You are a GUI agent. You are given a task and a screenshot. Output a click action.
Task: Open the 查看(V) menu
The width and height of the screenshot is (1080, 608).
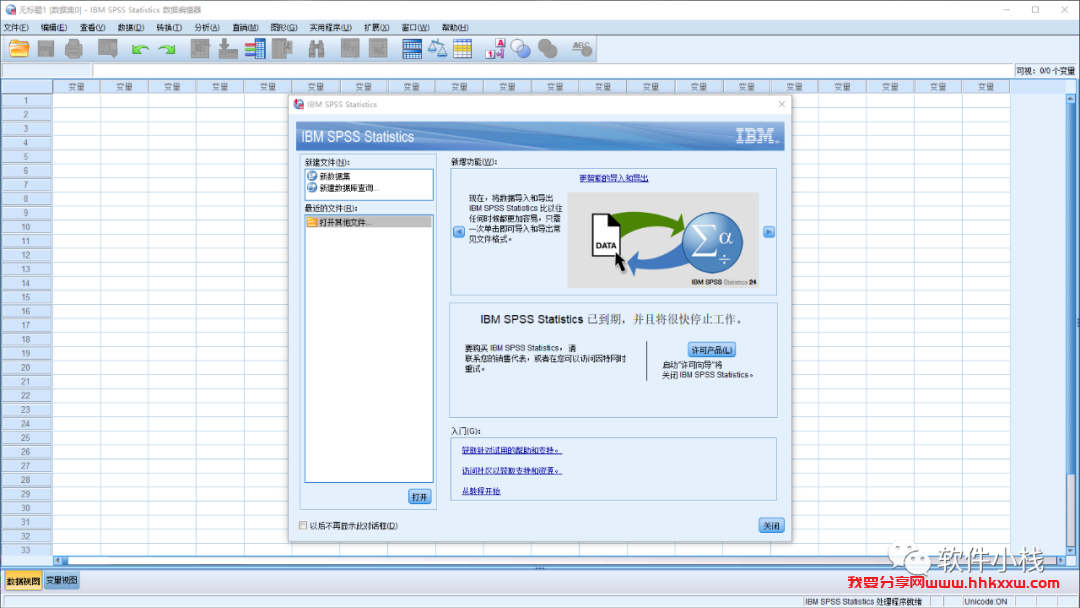(92, 28)
